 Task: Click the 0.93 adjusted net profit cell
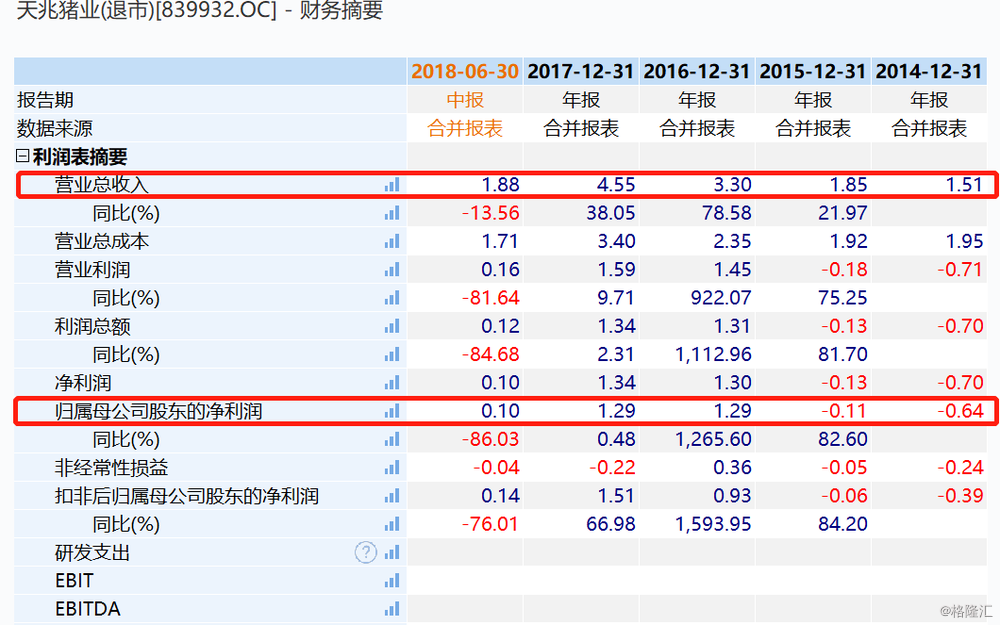(732, 496)
